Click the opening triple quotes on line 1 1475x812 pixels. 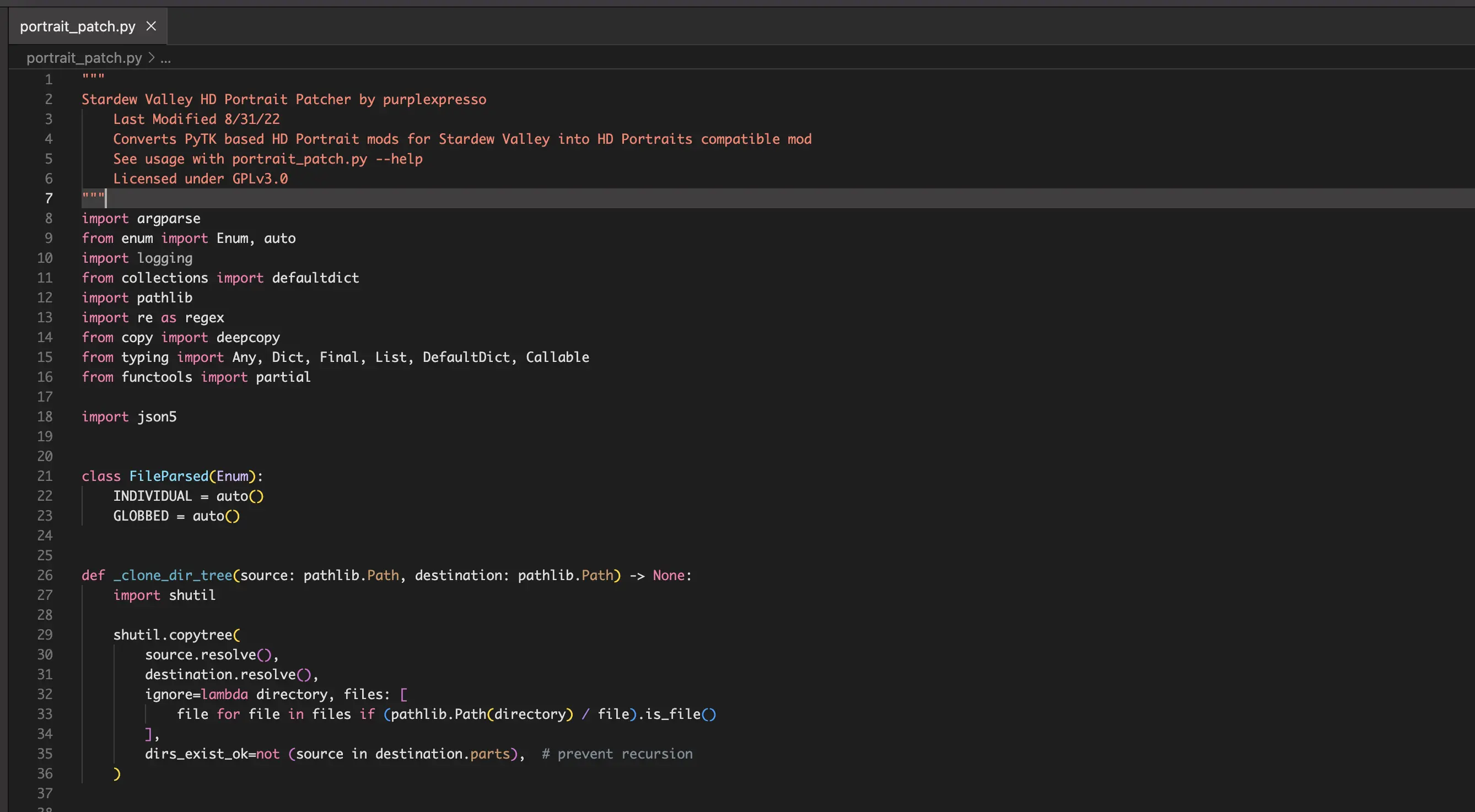(93, 77)
